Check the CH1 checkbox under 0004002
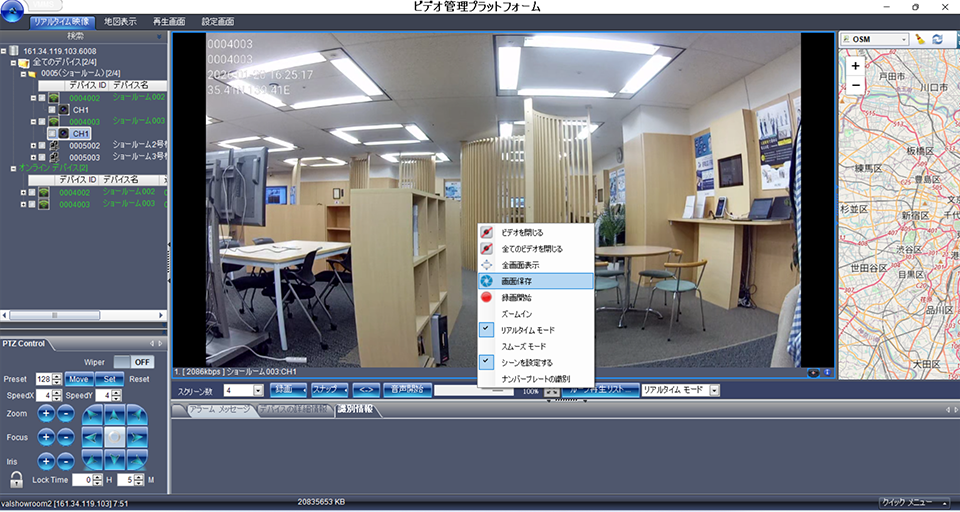 coord(52,110)
